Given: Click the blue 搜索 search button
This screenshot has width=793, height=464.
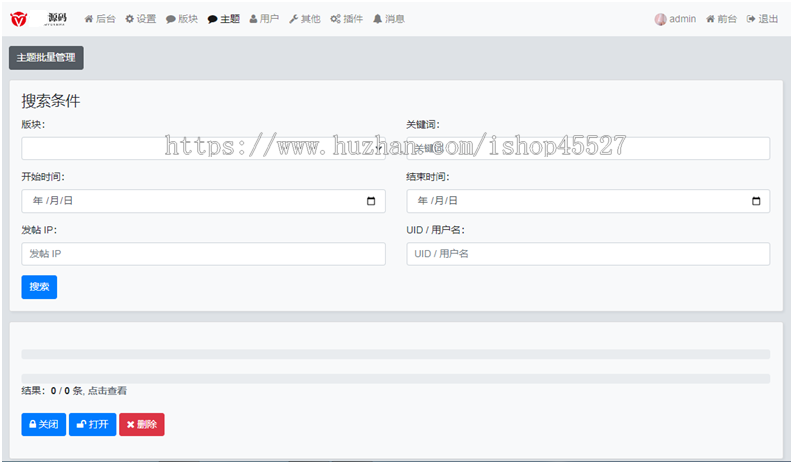Looking at the screenshot, I should click(x=39, y=287).
